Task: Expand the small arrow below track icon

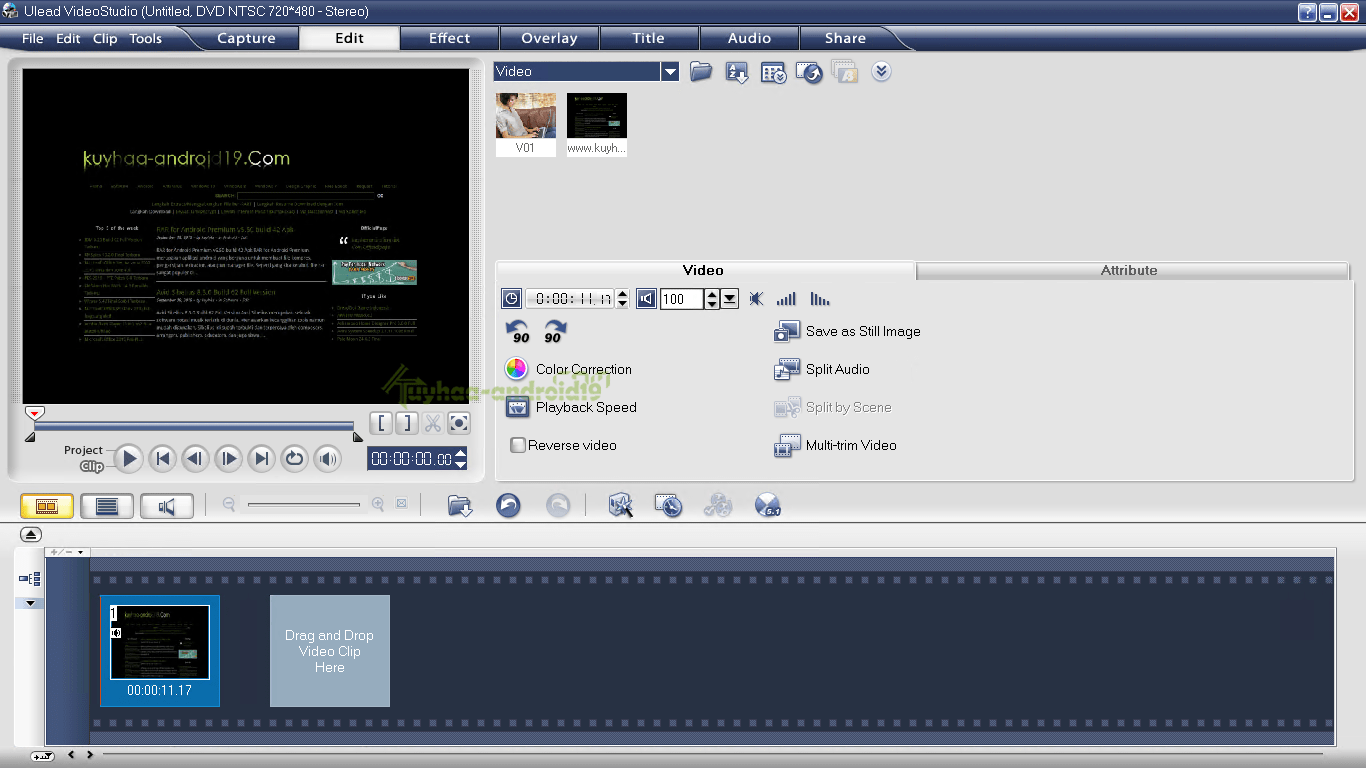Action: (x=30, y=603)
